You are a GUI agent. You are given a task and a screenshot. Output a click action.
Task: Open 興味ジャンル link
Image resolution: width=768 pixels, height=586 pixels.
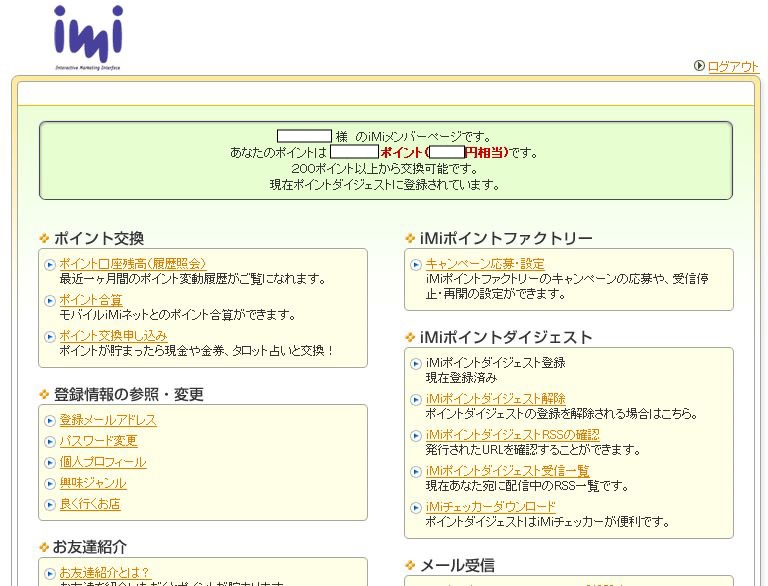click(93, 483)
